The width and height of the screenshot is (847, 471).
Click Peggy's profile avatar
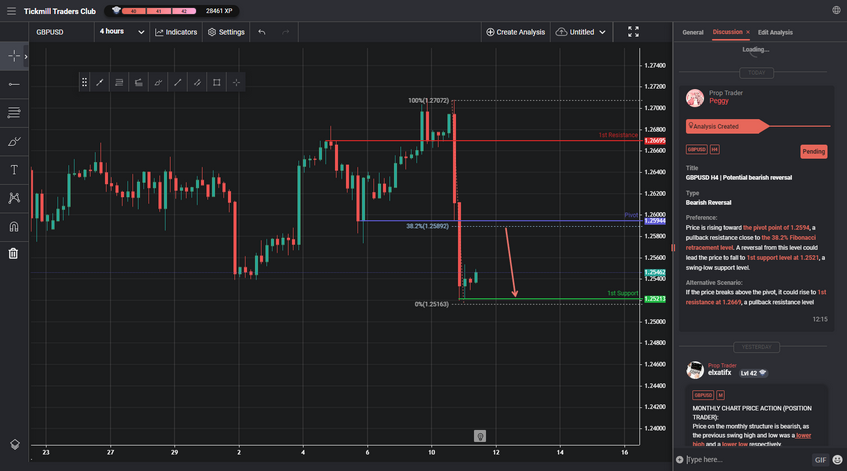tap(695, 98)
